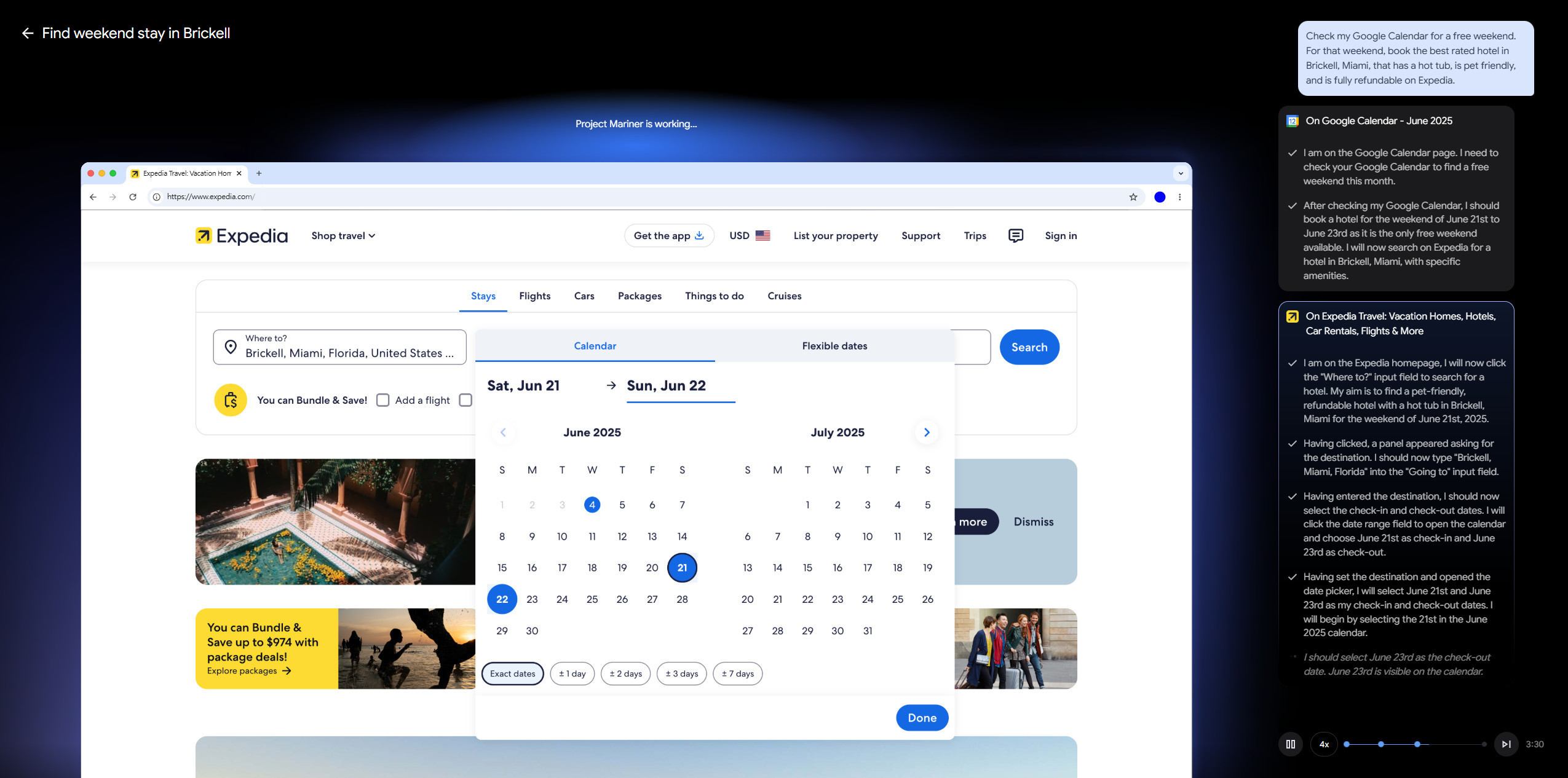Click the browser forward arrow
The width and height of the screenshot is (1568, 778).
pos(113,197)
